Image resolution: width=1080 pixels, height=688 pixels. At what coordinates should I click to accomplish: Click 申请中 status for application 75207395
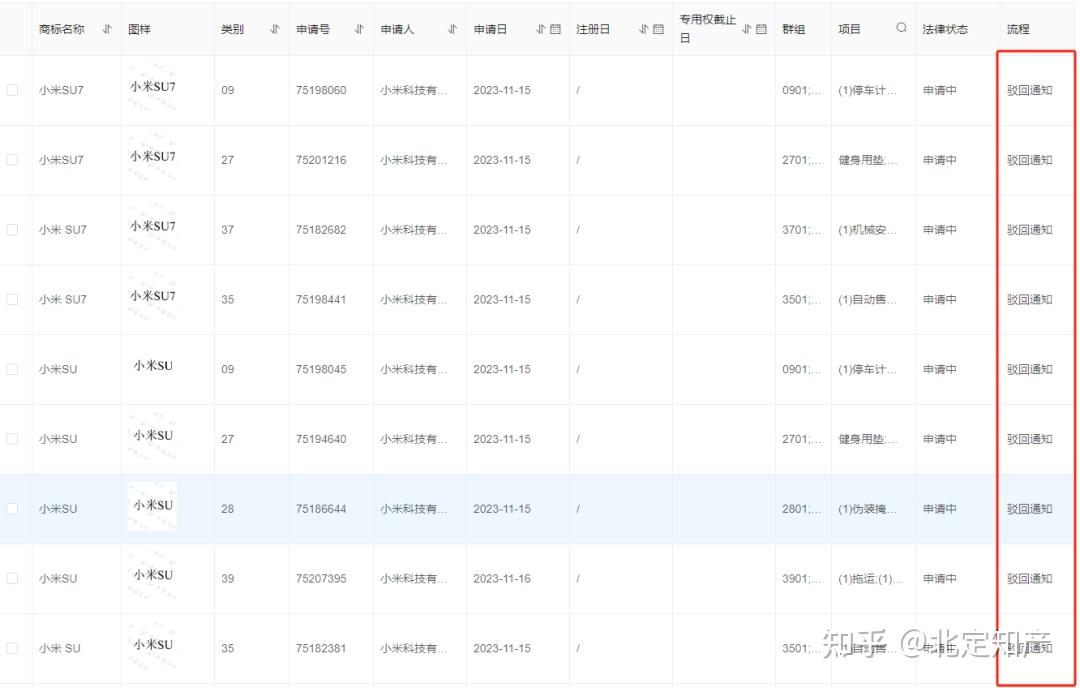click(x=939, y=578)
